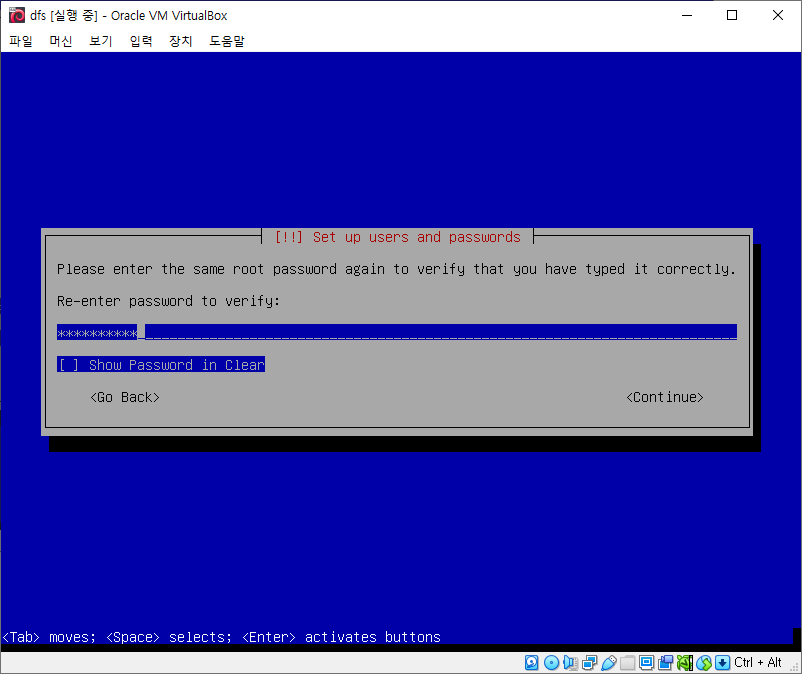Open the 입력 menu

click(x=141, y=41)
